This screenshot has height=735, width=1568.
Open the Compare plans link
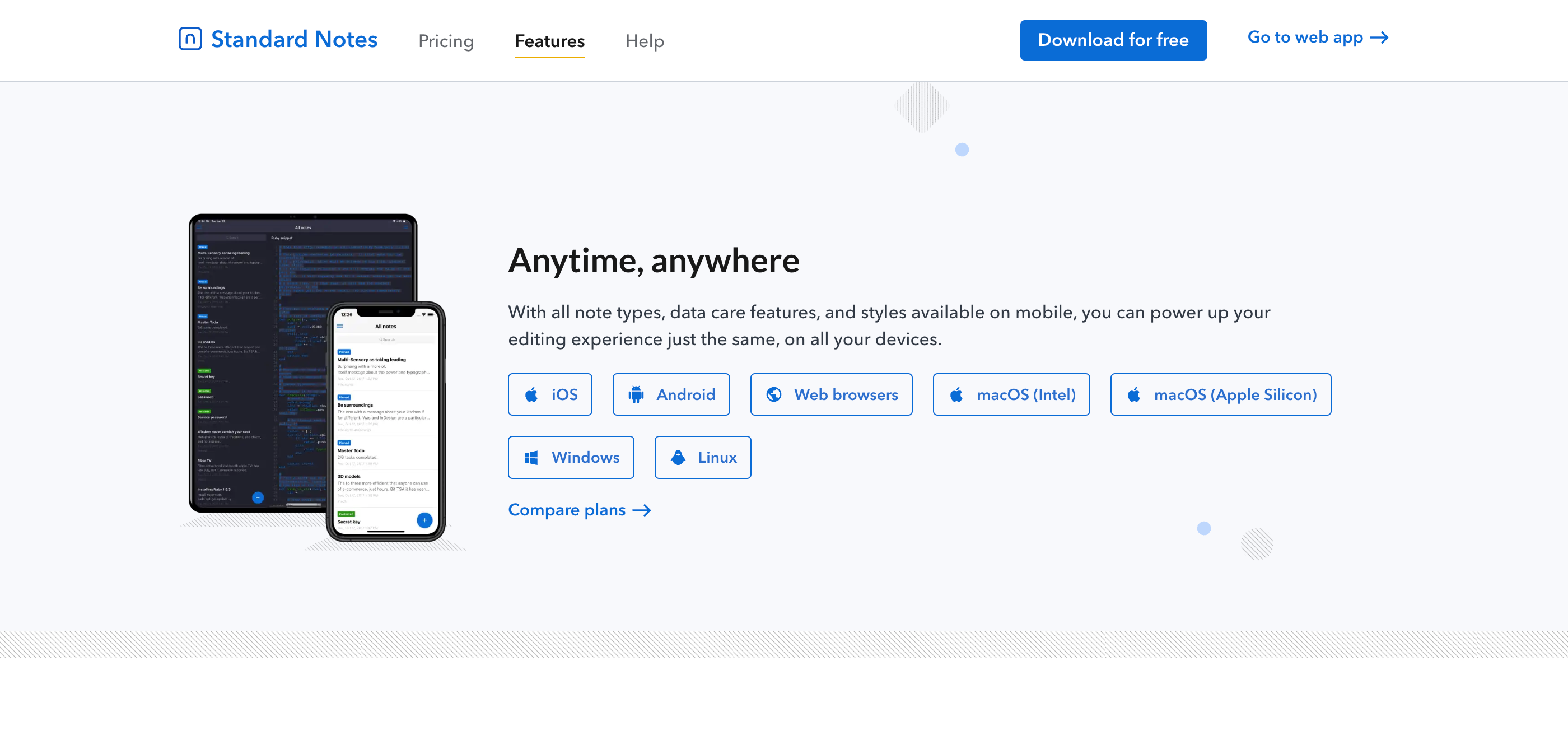point(566,510)
